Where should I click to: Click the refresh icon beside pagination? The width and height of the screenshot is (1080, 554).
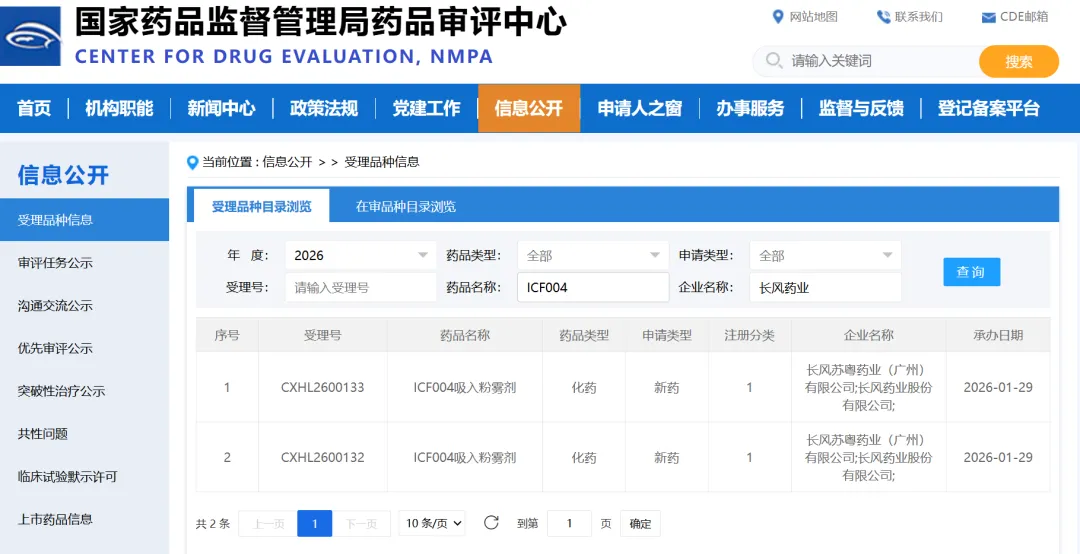coord(491,523)
